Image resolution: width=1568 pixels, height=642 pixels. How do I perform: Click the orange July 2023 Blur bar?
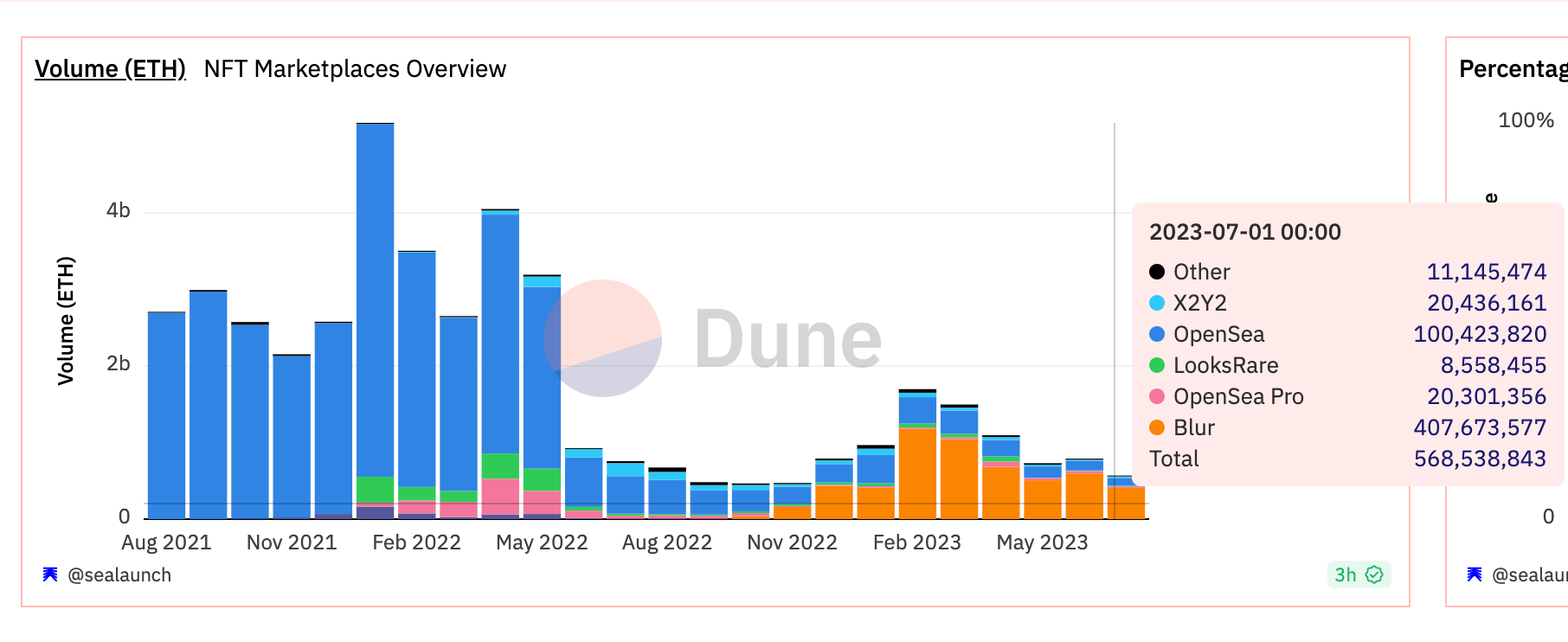point(1127,503)
